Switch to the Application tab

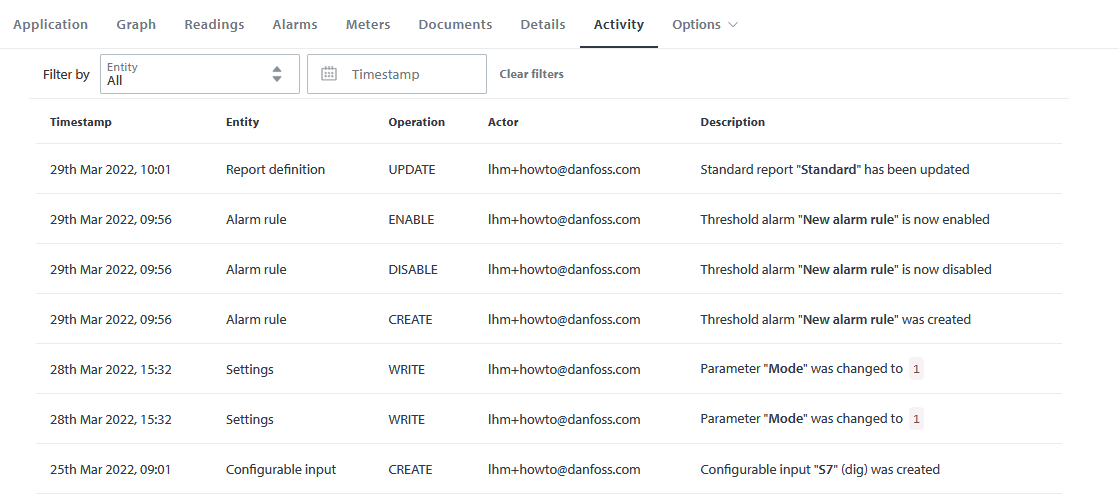[50, 24]
